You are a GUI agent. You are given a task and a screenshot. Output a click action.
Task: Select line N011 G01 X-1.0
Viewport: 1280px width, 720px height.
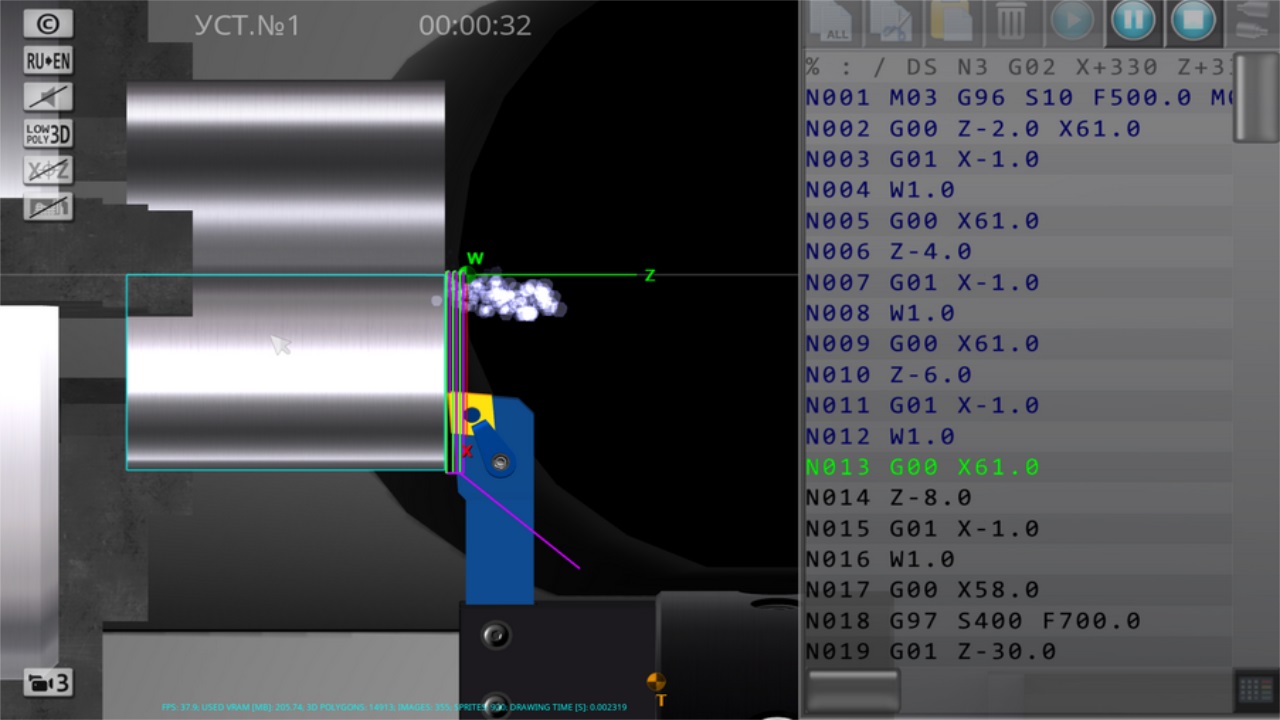(x=1018, y=406)
